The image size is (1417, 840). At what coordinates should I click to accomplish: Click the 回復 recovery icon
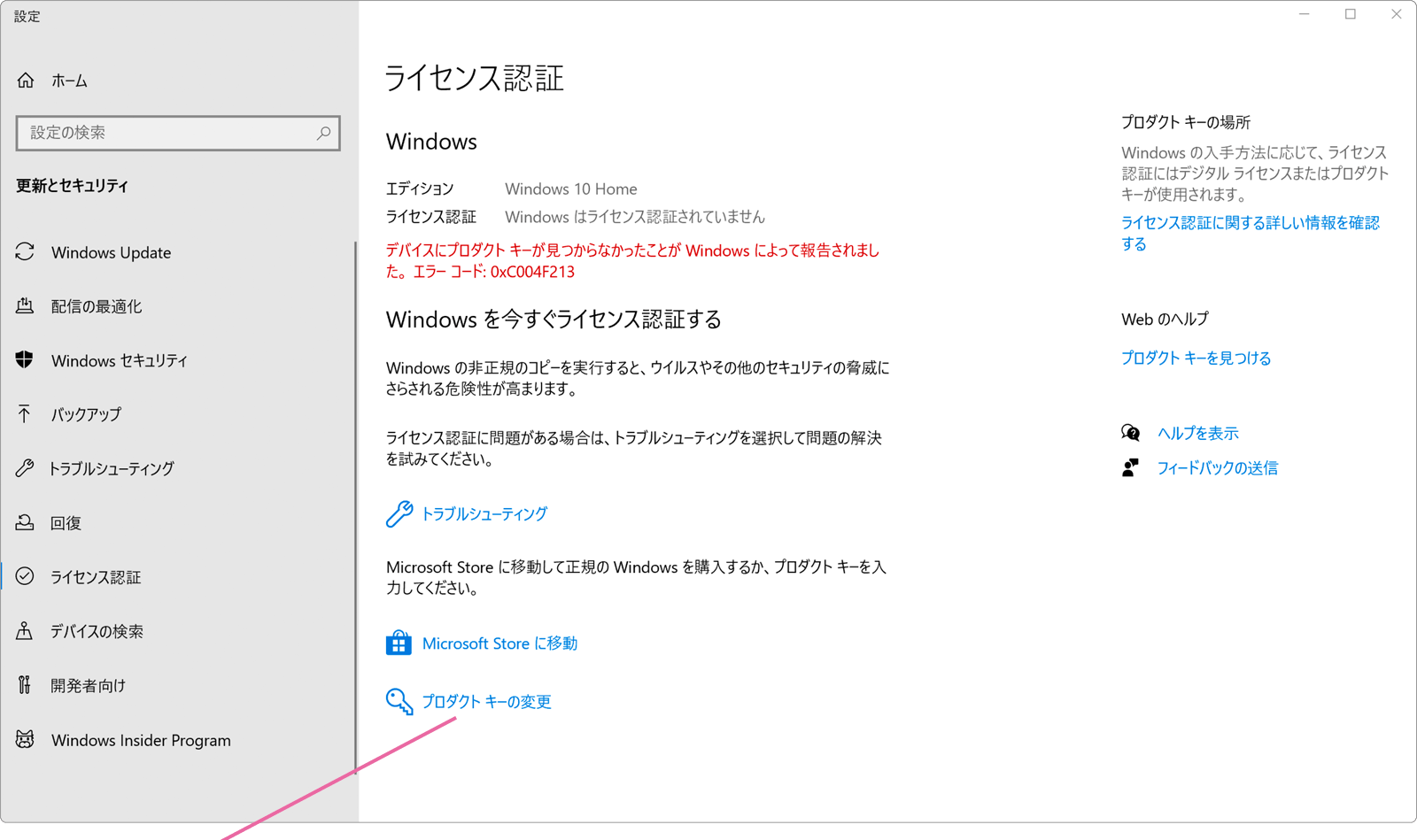tap(25, 523)
